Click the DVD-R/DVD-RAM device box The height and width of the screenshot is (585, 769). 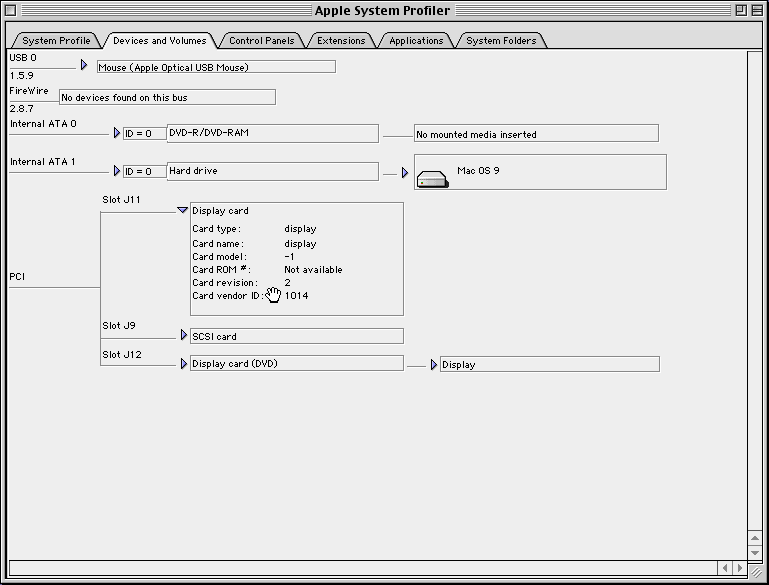click(x=273, y=133)
